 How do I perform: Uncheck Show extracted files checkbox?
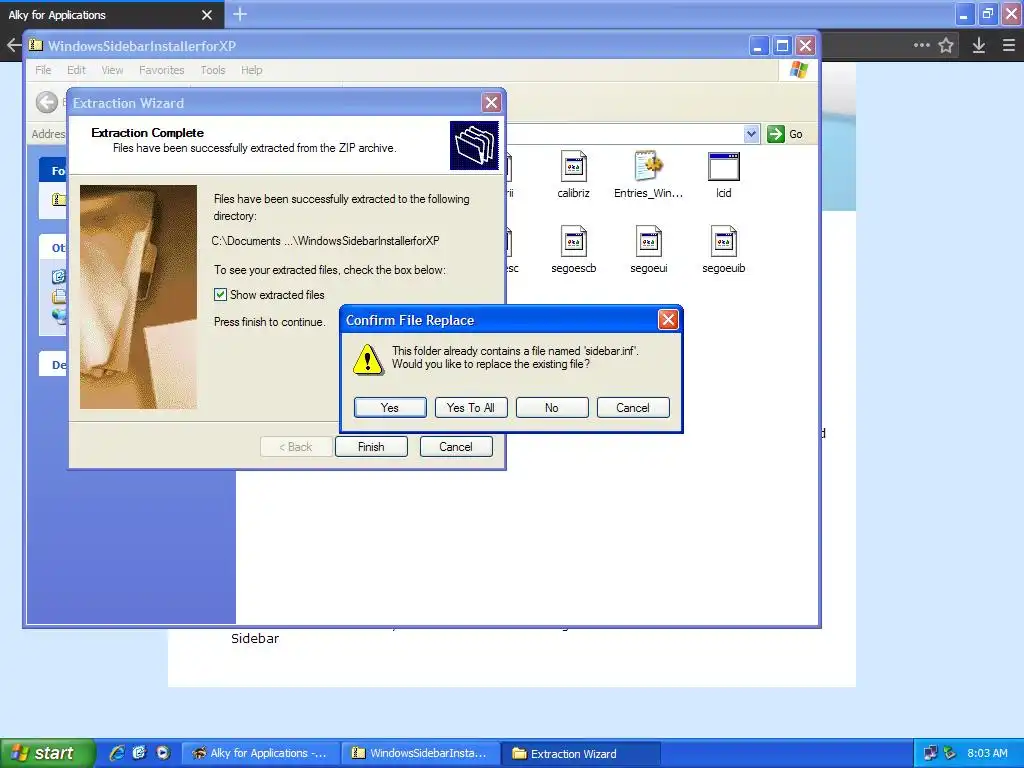(220, 295)
